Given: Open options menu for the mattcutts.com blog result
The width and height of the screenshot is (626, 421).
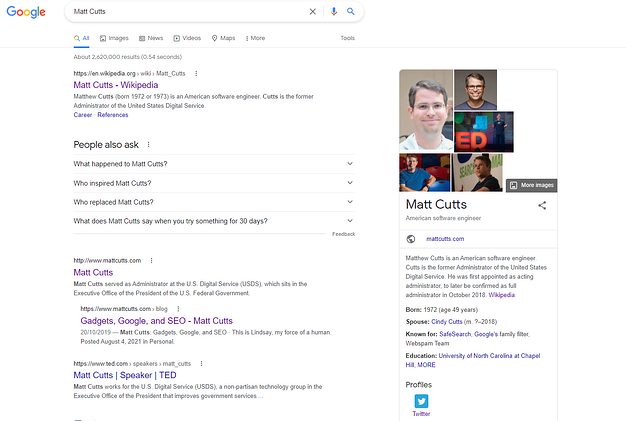Looking at the screenshot, I should pyautogui.click(x=178, y=309).
